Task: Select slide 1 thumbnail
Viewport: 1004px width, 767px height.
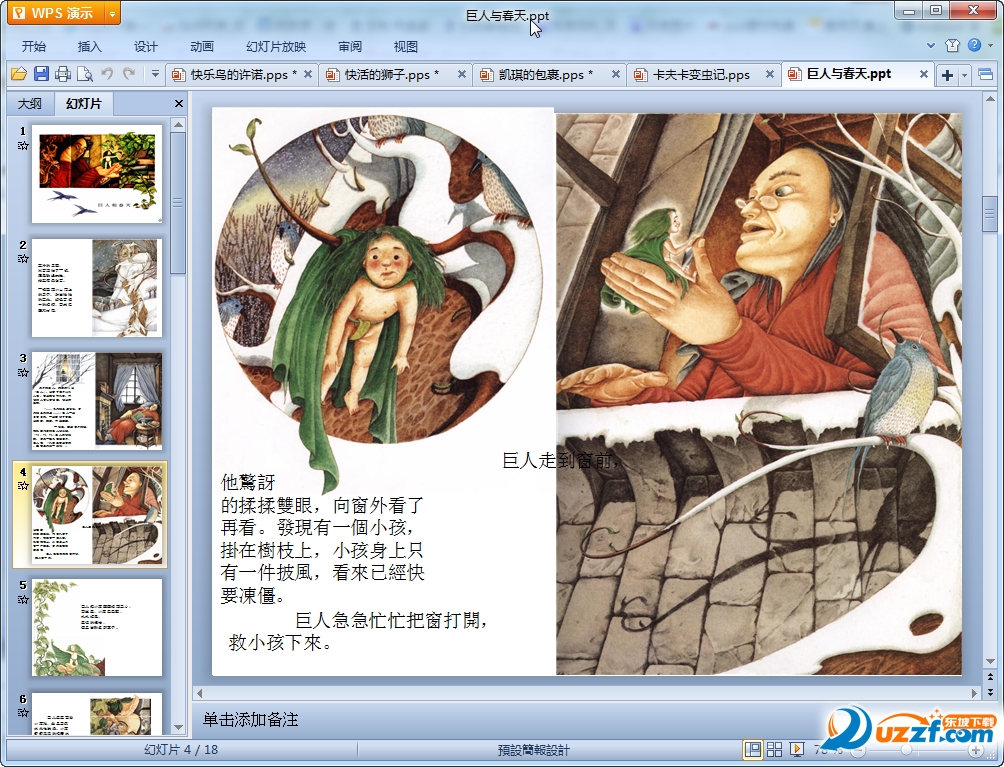Action: point(97,174)
